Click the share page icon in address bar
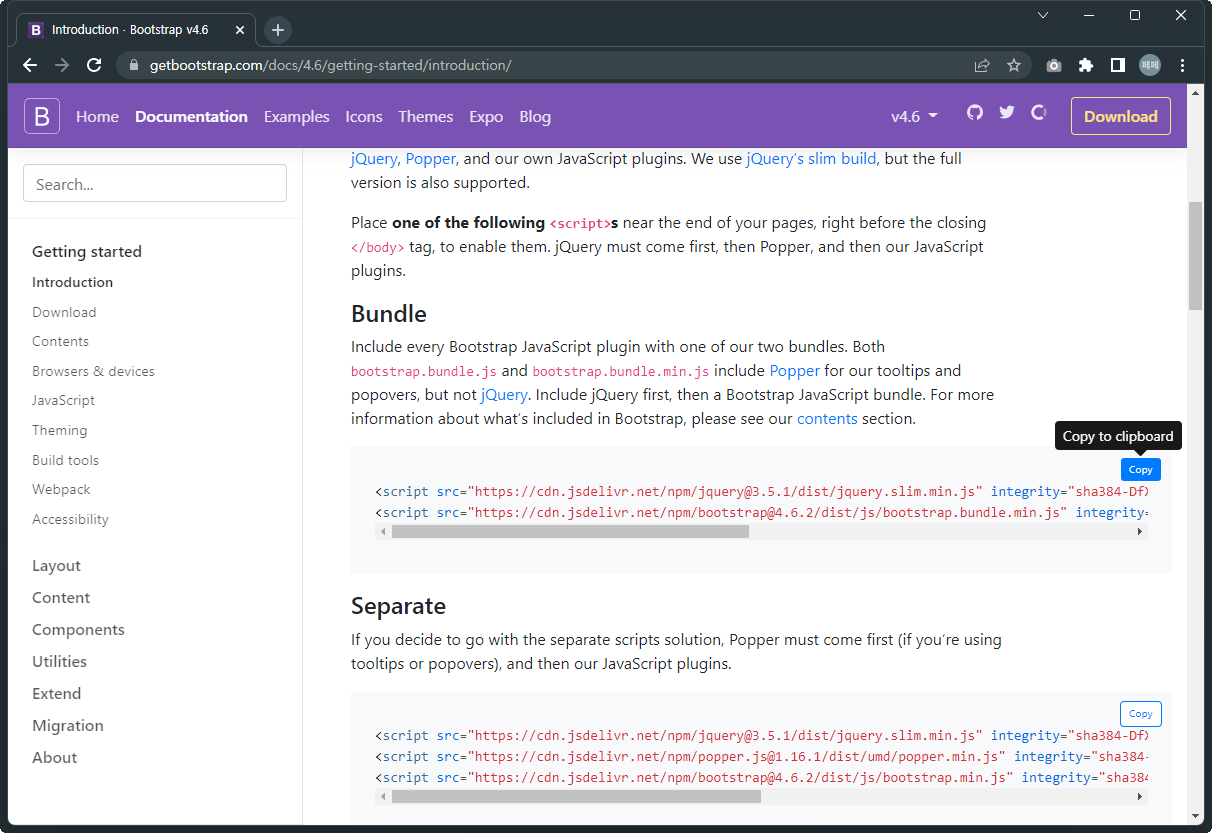 pyautogui.click(x=982, y=65)
